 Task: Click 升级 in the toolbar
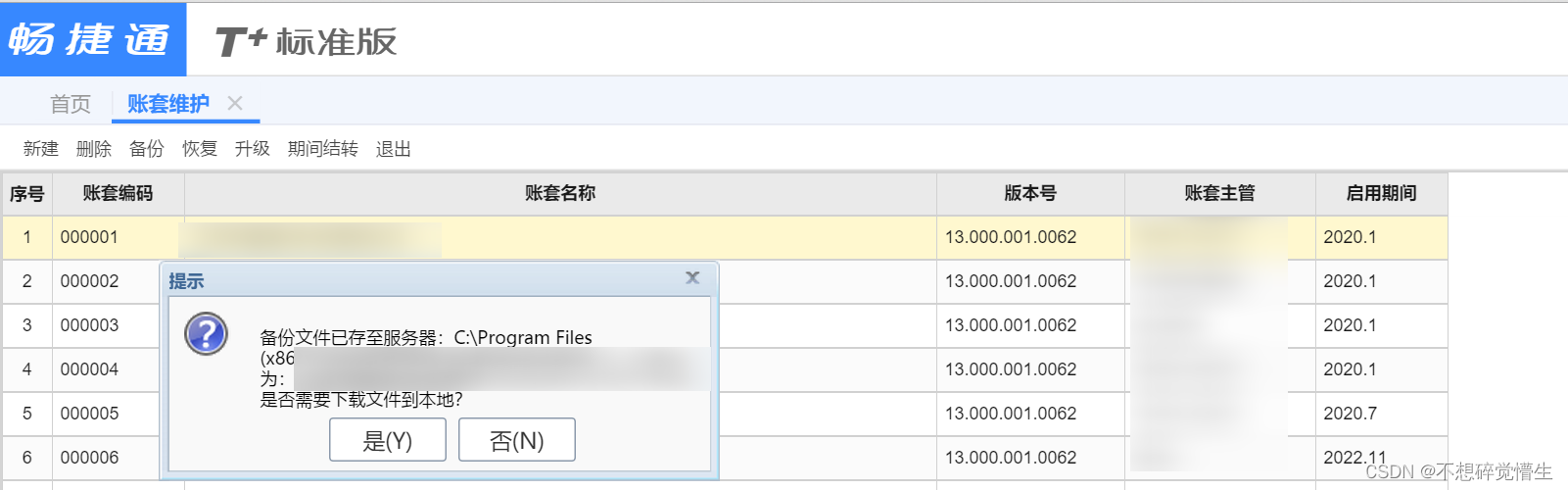pyautogui.click(x=253, y=149)
